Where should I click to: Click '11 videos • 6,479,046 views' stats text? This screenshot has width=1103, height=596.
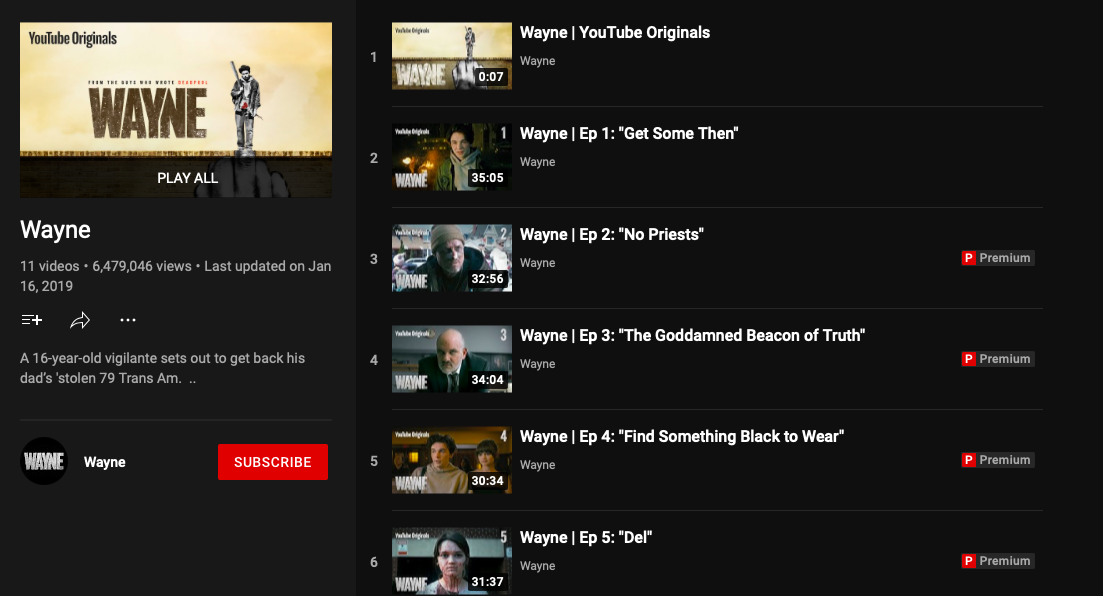click(106, 266)
